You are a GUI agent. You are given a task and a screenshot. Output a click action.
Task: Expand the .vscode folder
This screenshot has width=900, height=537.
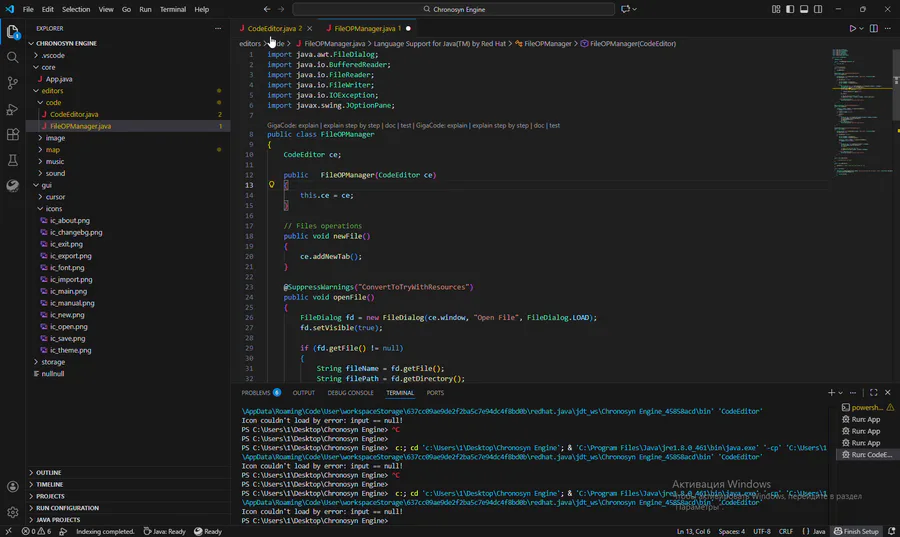coord(55,55)
